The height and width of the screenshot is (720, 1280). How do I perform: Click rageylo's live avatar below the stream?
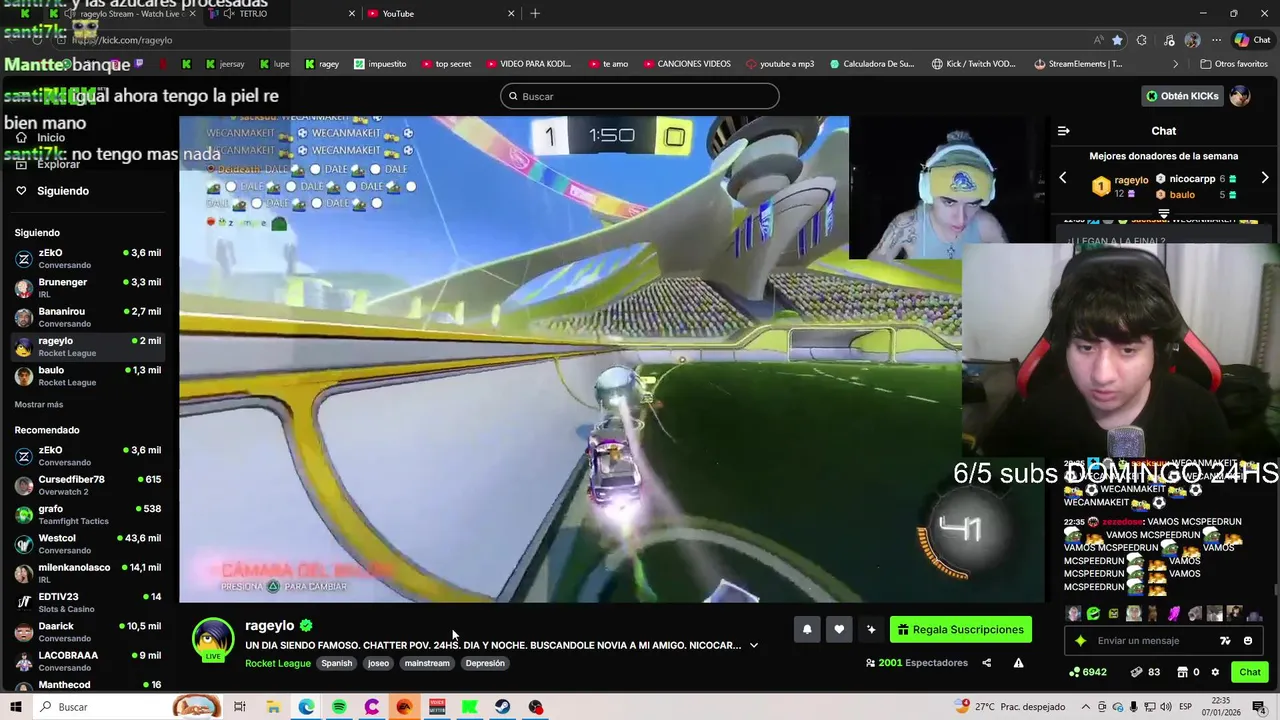click(x=213, y=640)
